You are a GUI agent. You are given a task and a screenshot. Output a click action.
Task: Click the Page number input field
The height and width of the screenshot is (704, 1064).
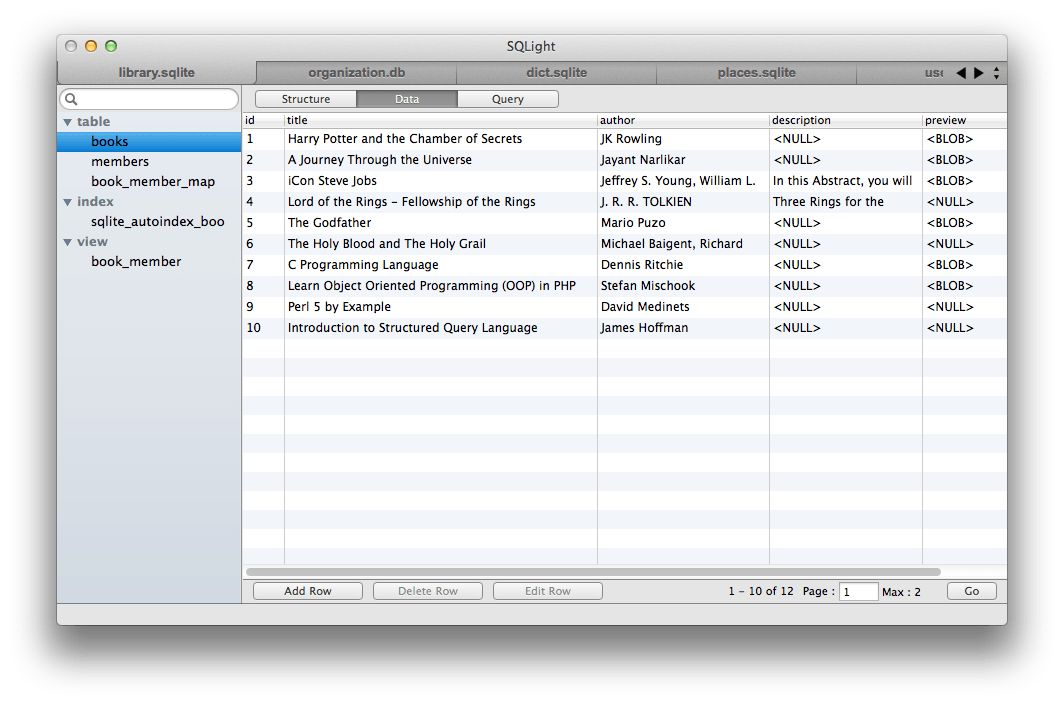point(859,591)
